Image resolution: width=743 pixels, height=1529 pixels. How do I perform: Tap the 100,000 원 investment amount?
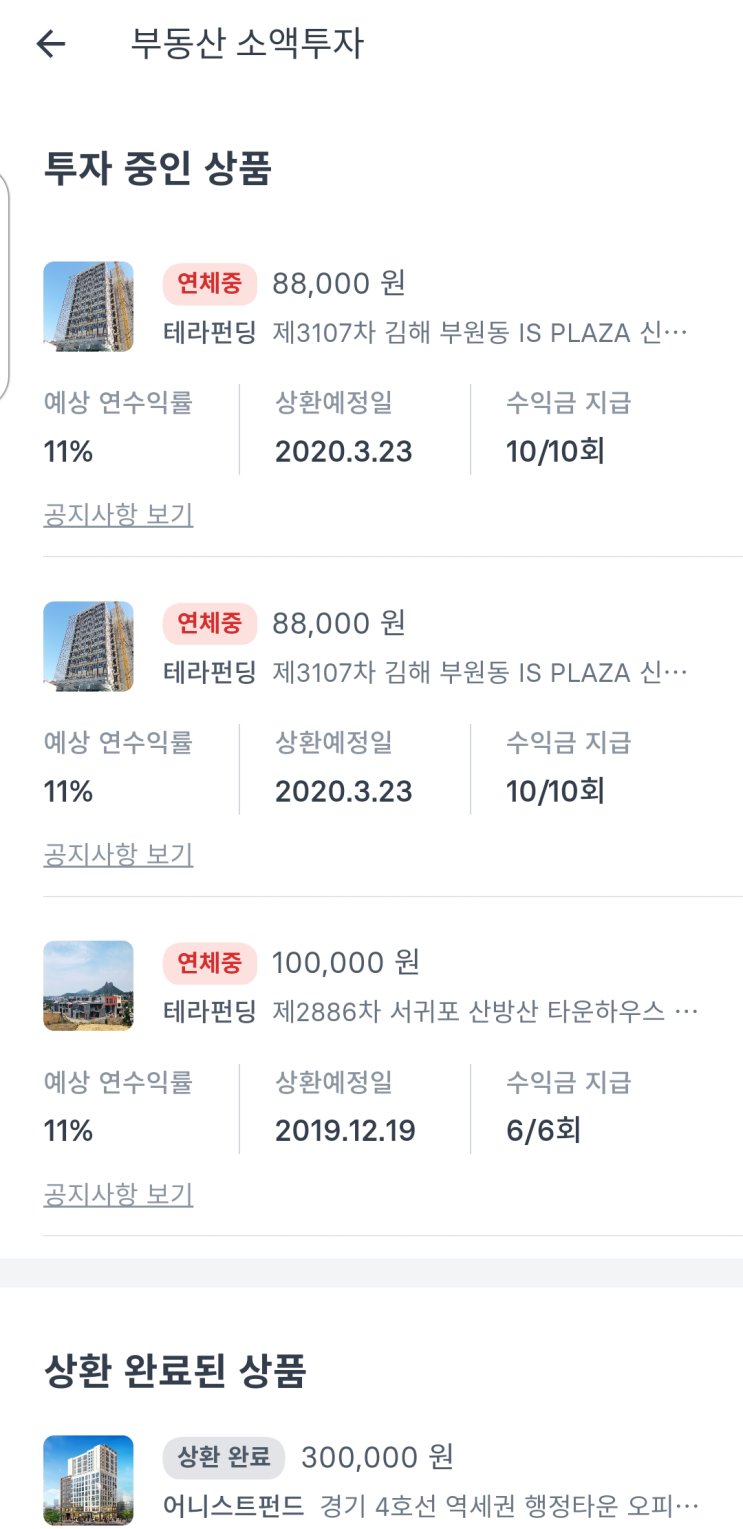tap(346, 962)
